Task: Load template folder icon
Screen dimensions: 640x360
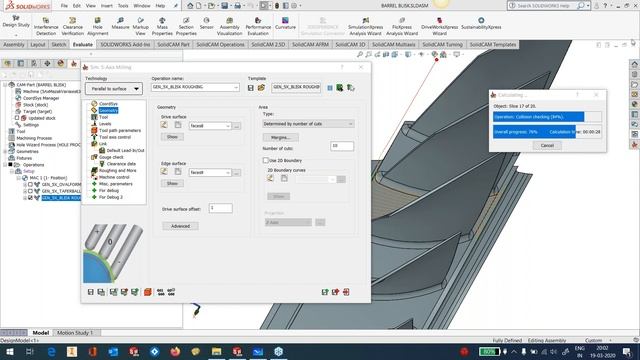Action: pyautogui.click(x=261, y=88)
